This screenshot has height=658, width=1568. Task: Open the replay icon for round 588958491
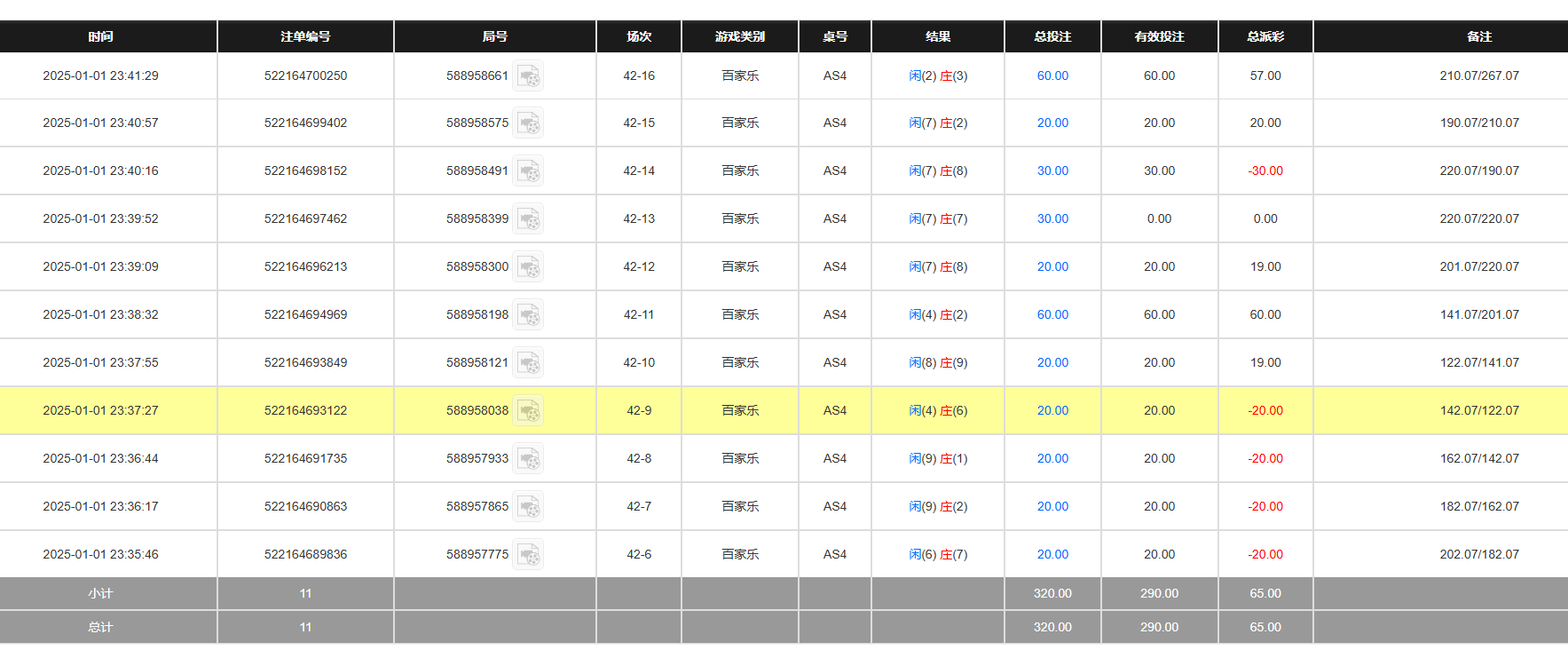pos(528,171)
